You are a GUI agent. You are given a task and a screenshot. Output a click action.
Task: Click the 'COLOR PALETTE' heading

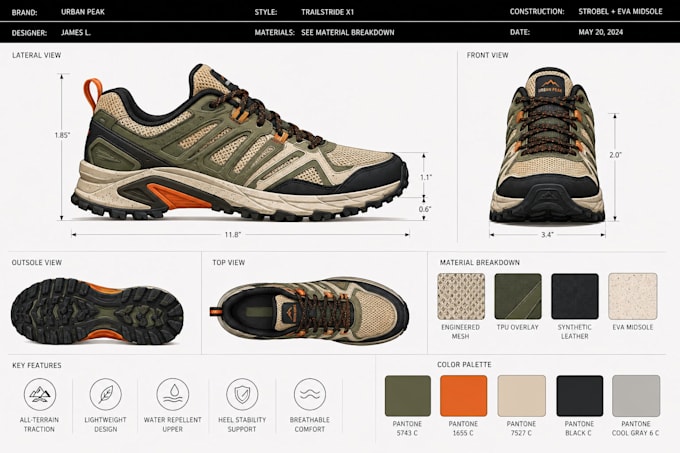coord(464,365)
